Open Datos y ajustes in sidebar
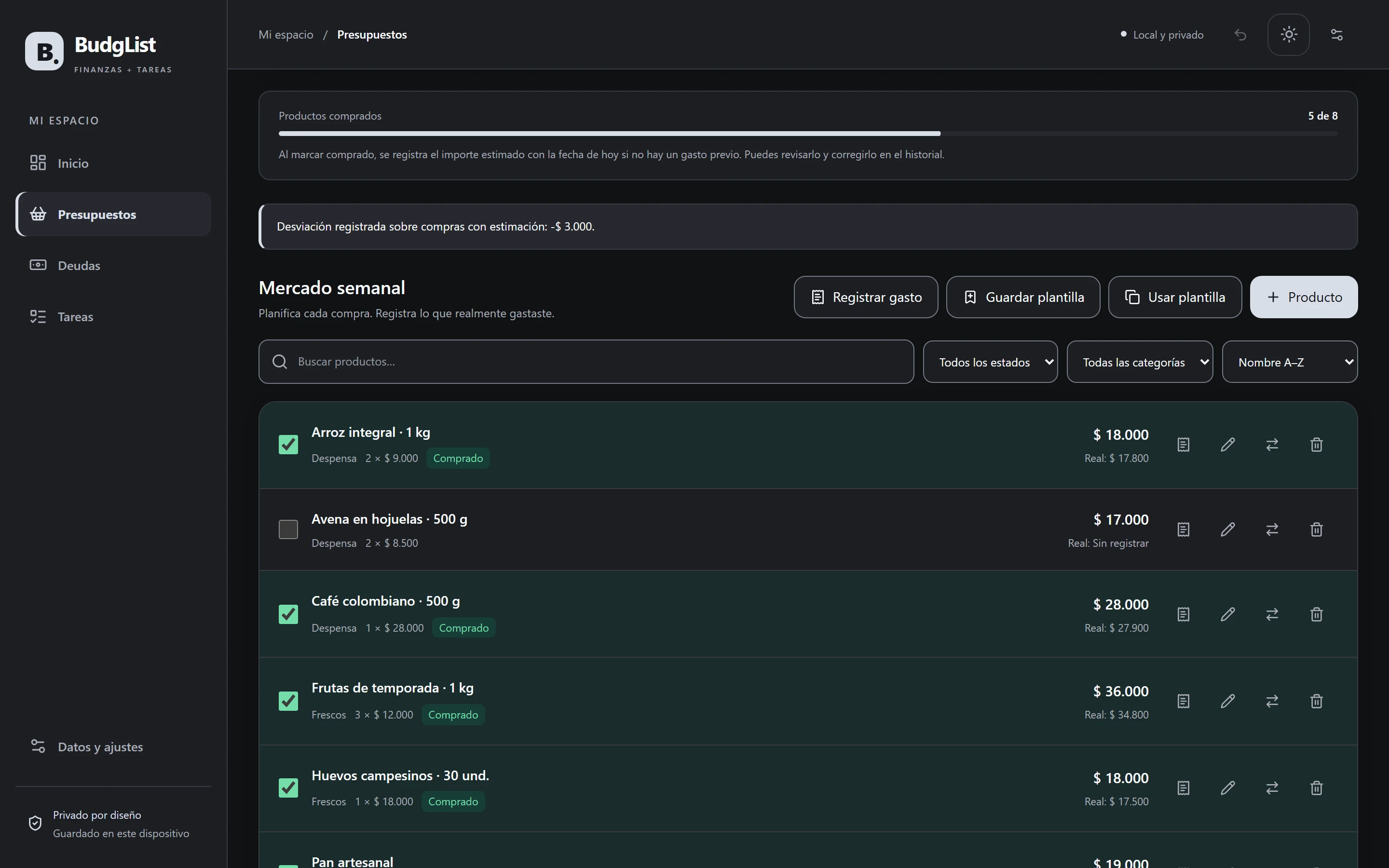 pyautogui.click(x=113, y=746)
